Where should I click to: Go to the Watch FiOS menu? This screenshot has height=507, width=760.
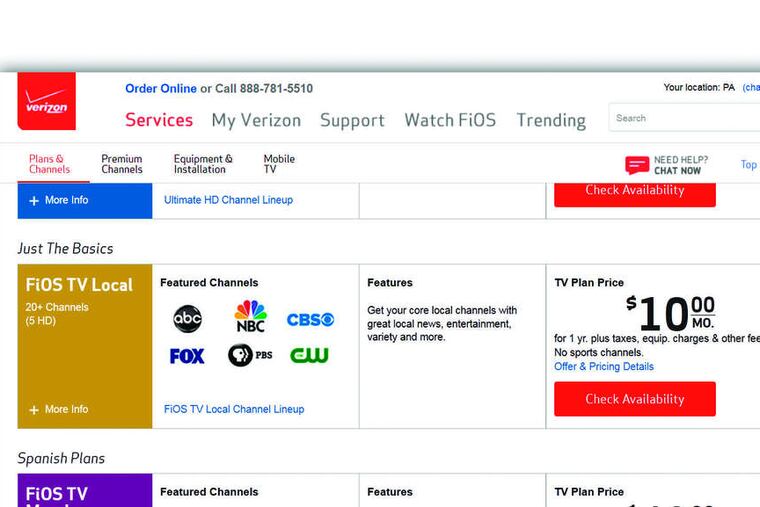[450, 120]
